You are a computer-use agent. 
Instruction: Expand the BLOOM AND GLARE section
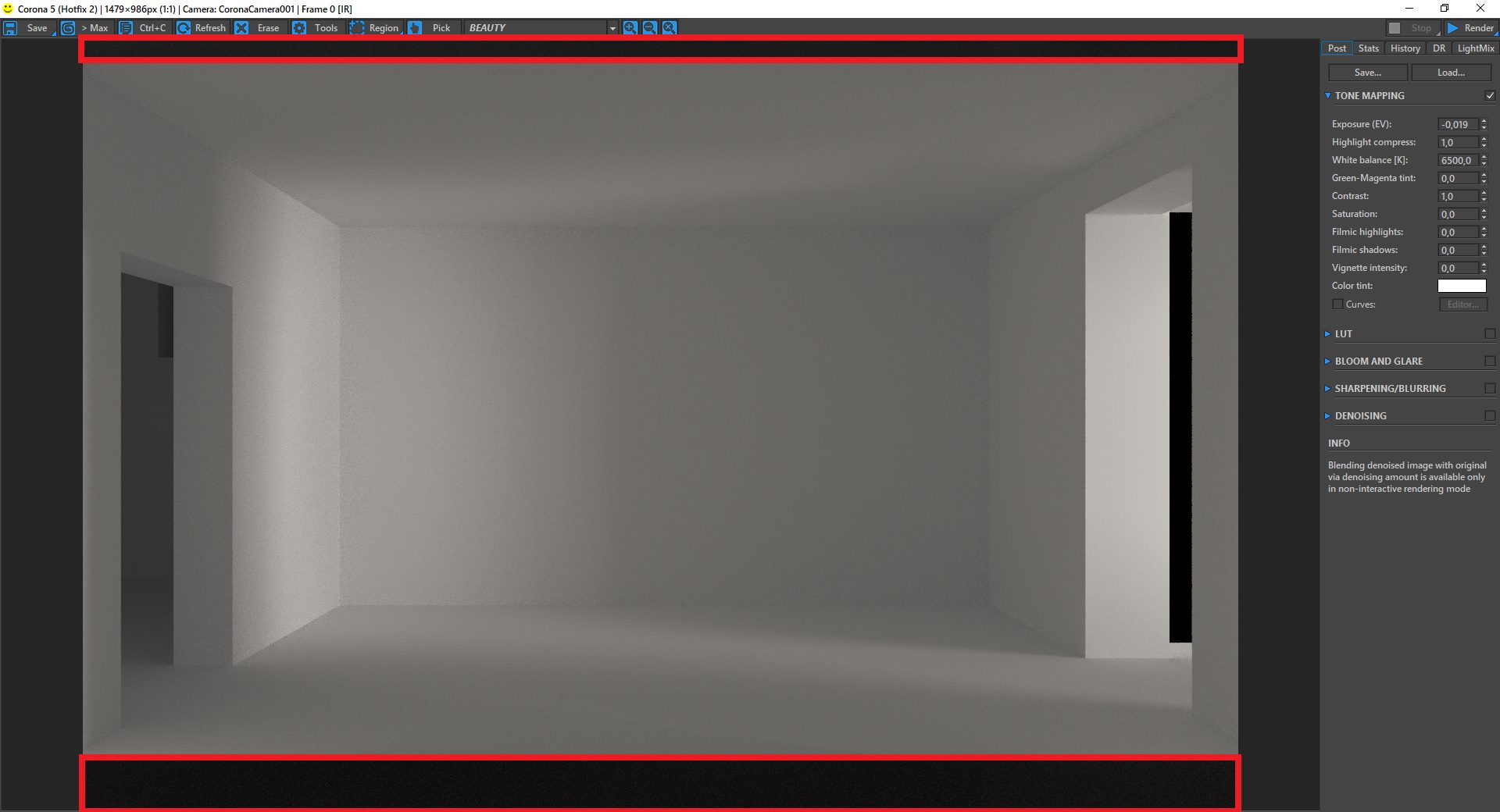1327,361
